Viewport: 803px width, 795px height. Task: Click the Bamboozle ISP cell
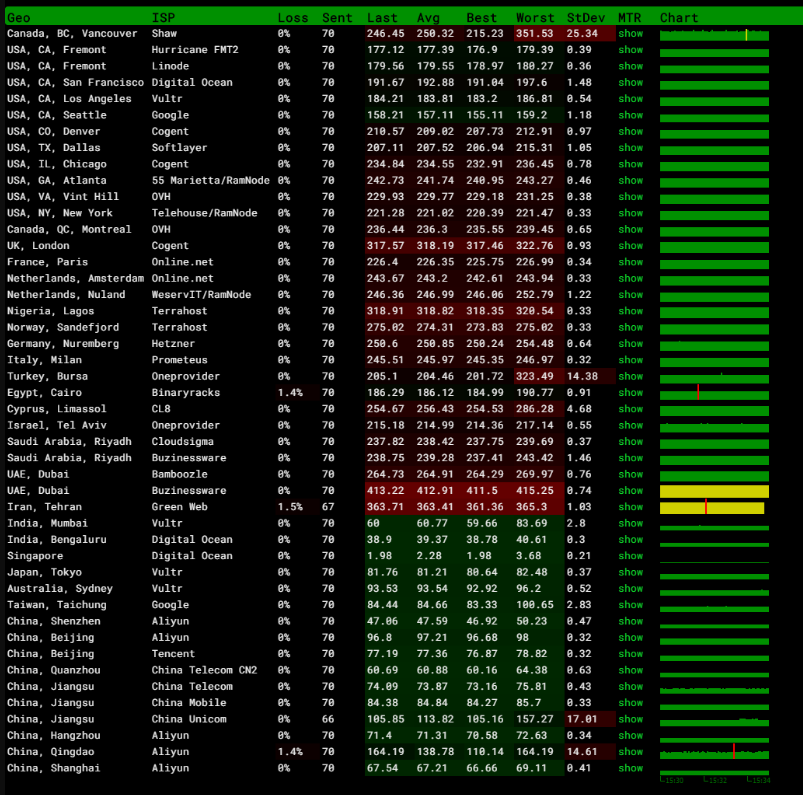point(179,474)
